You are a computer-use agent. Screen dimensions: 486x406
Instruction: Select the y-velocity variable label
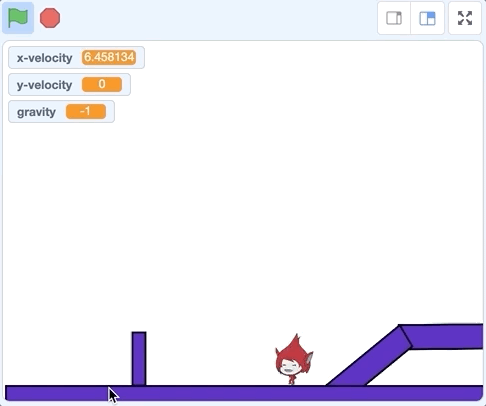(44, 85)
